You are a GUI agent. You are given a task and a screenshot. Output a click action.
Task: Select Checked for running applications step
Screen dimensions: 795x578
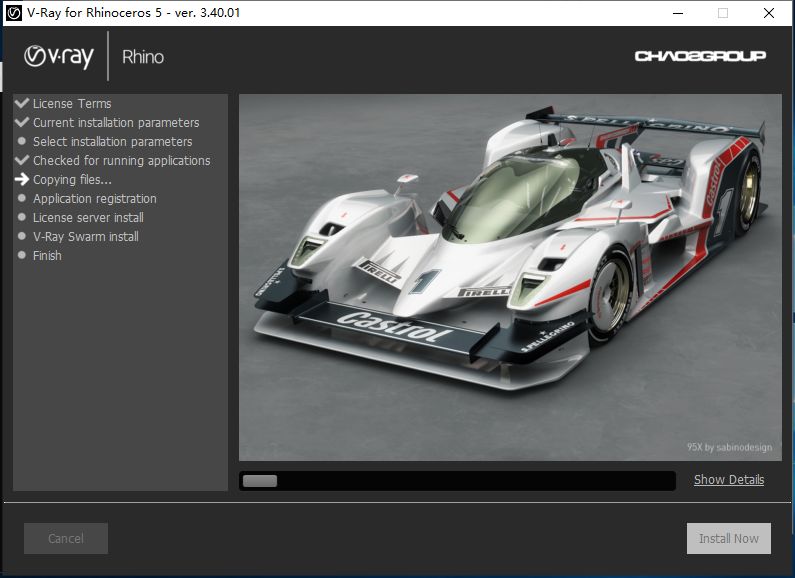pyautogui.click(x=122, y=161)
